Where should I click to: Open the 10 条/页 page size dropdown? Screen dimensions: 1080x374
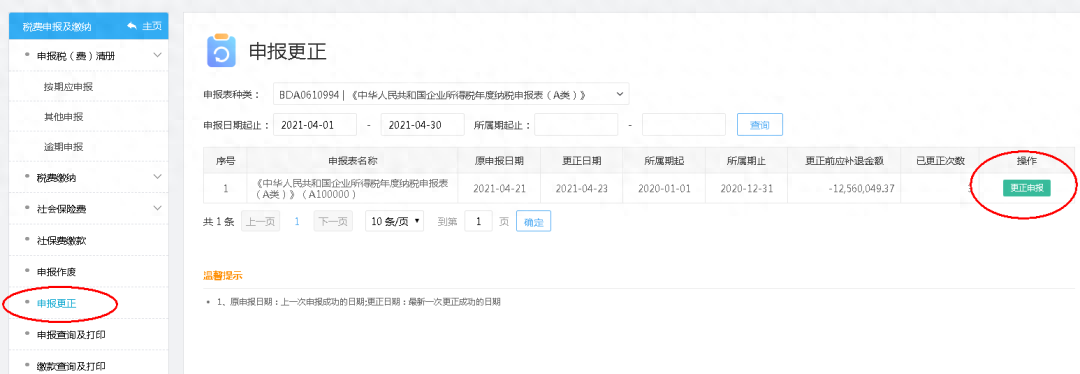(395, 222)
